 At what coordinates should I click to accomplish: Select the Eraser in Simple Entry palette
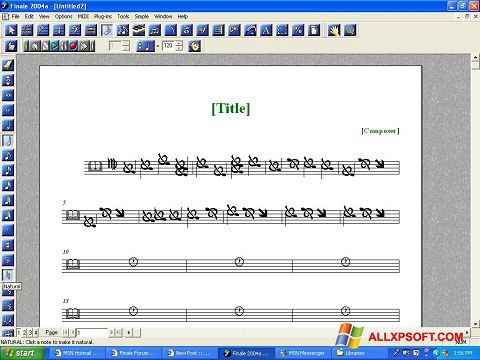coord(8,65)
